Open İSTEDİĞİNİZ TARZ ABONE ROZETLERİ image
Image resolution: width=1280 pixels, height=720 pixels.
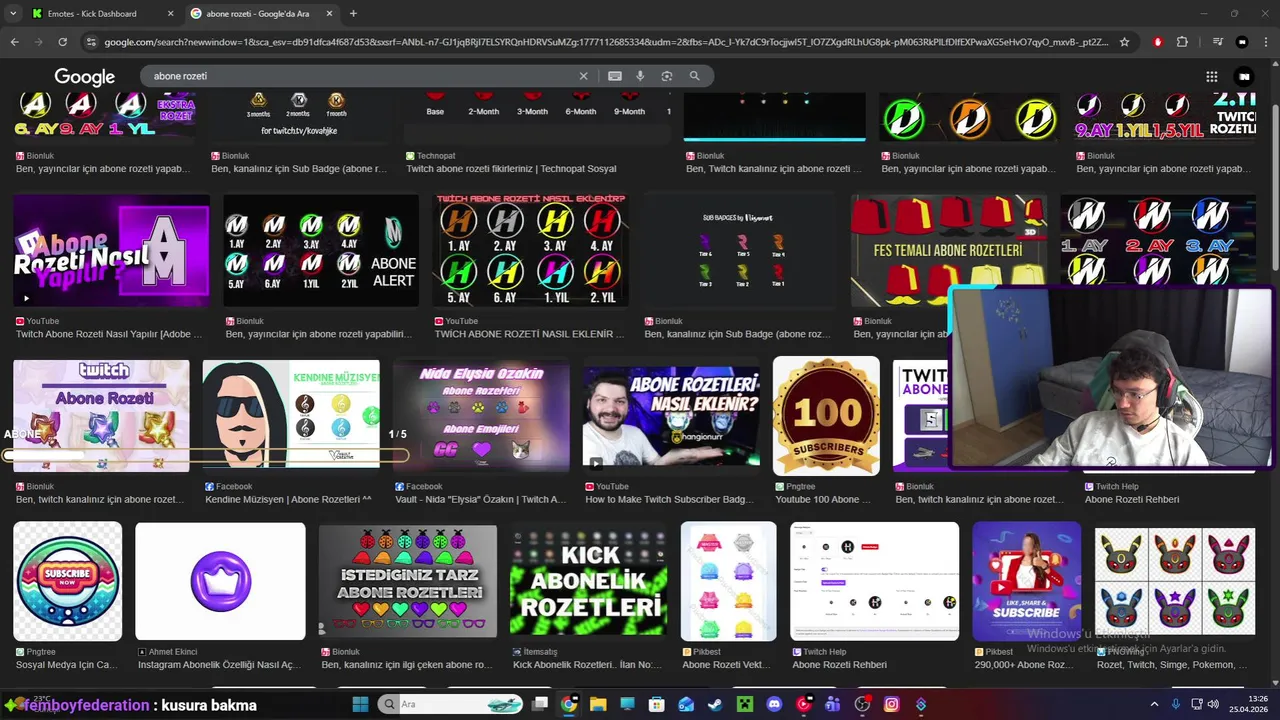coord(408,580)
